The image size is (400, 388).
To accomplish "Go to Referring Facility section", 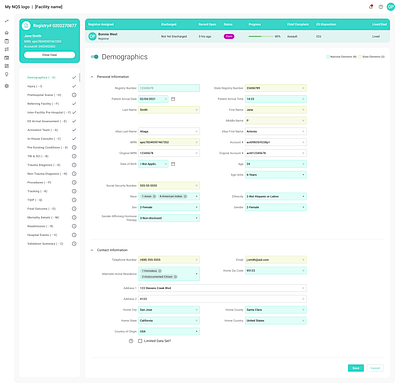I will [43, 104].
